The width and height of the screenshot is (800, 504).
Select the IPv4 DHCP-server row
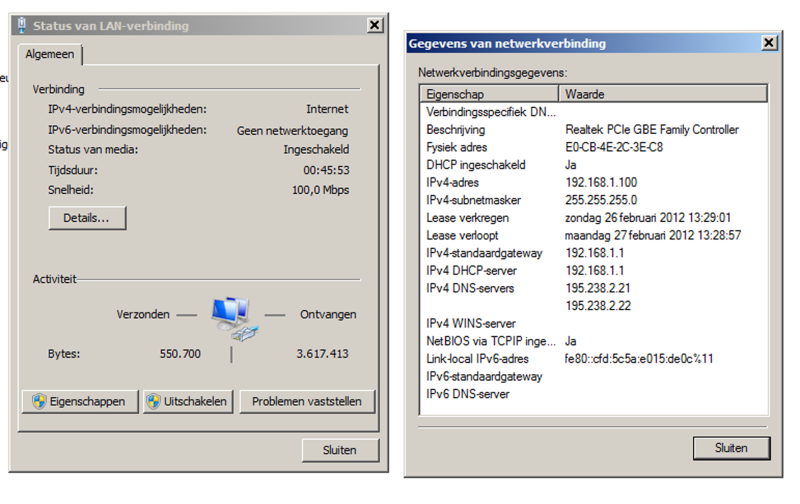click(x=594, y=270)
